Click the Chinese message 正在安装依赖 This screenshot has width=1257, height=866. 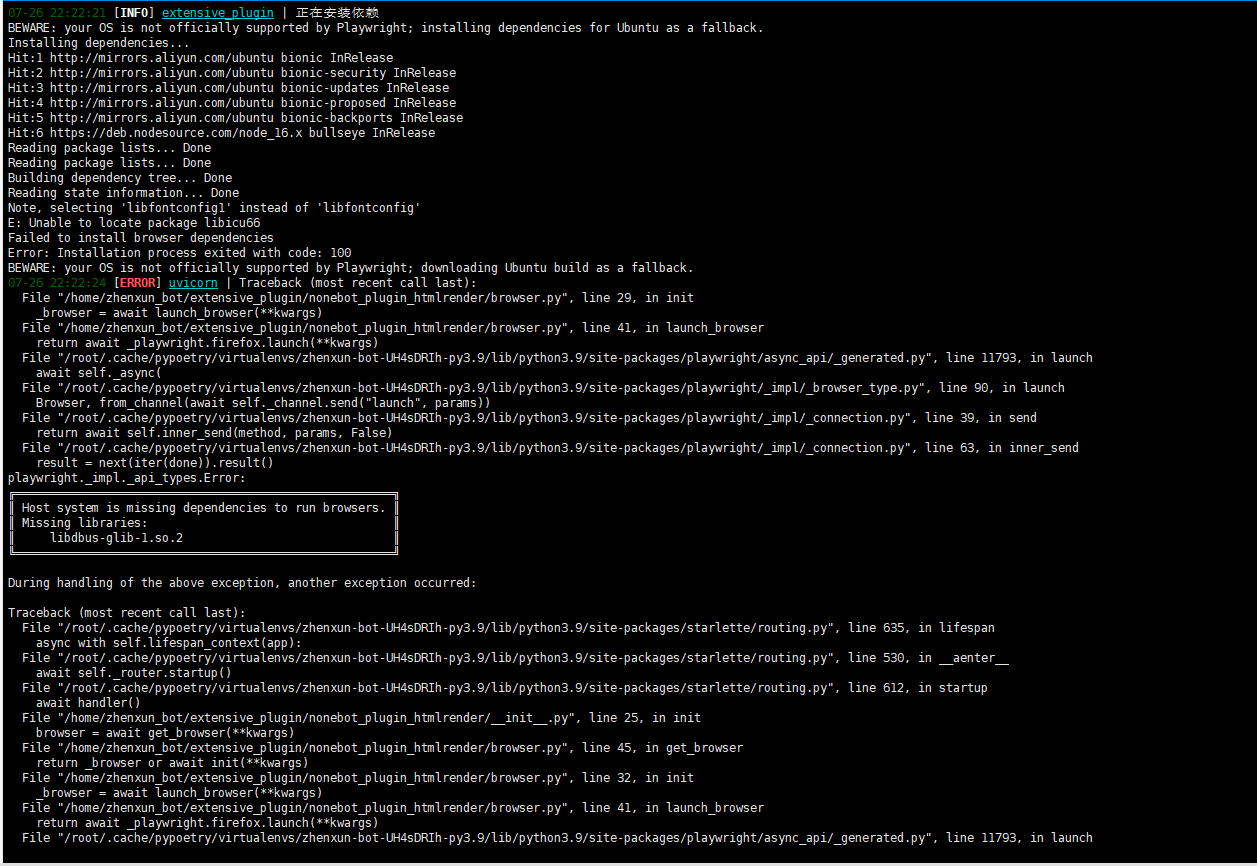tap(337, 13)
